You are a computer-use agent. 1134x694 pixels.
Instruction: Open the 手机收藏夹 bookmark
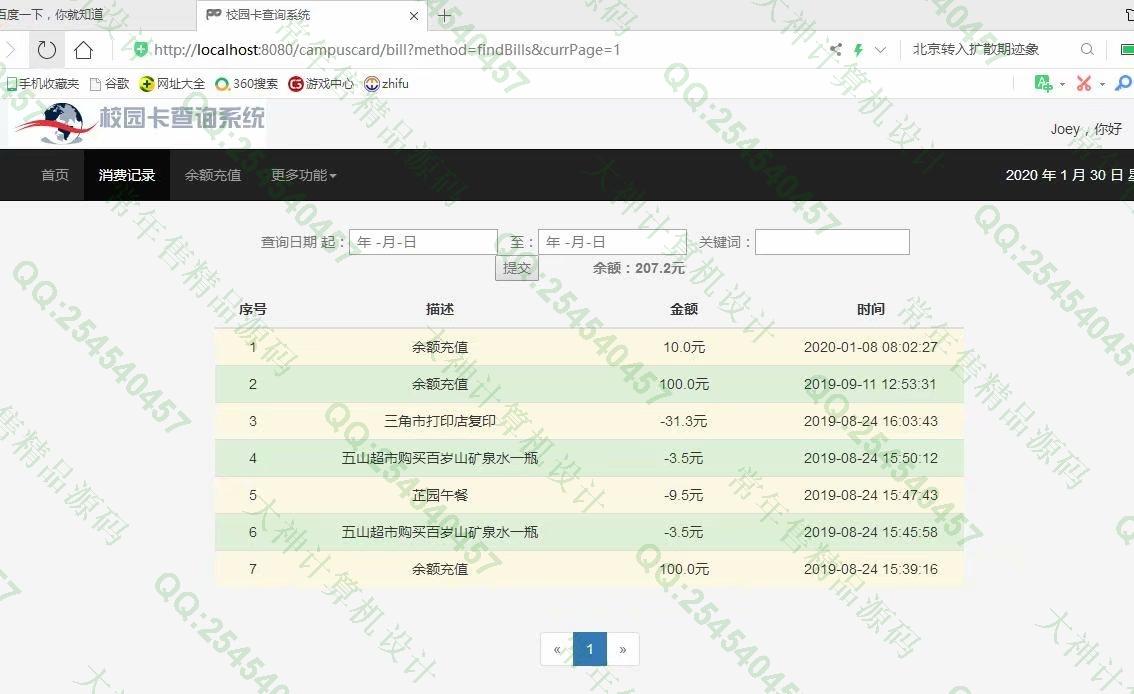pyautogui.click(x=43, y=84)
